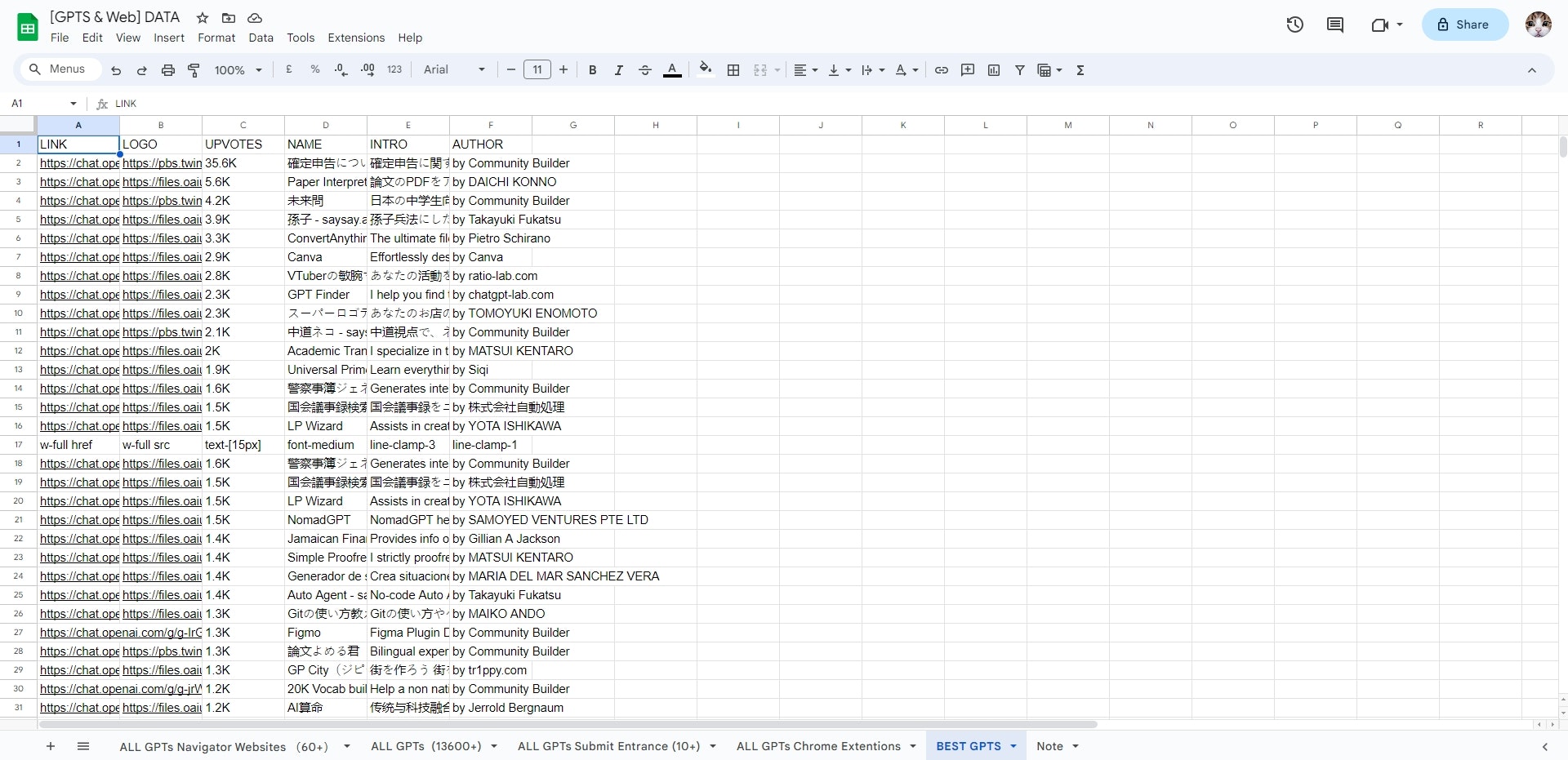Insert chart icon
1568x760 pixels.
(994, 70)
